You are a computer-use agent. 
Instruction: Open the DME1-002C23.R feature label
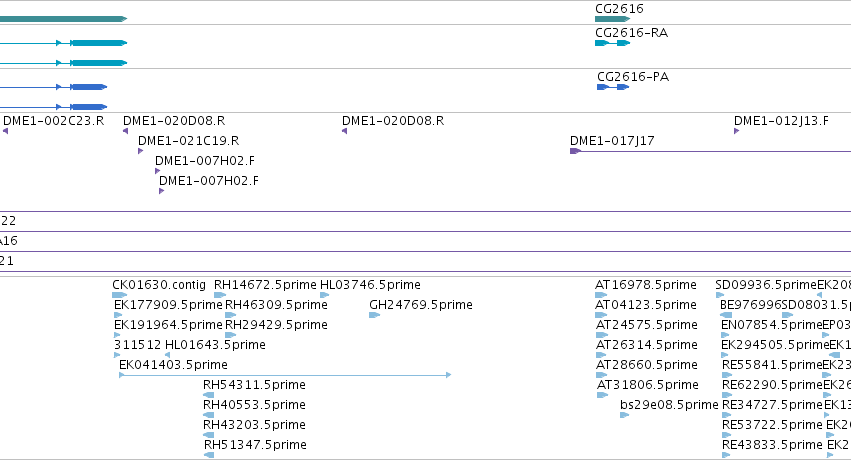coord(54,120)
